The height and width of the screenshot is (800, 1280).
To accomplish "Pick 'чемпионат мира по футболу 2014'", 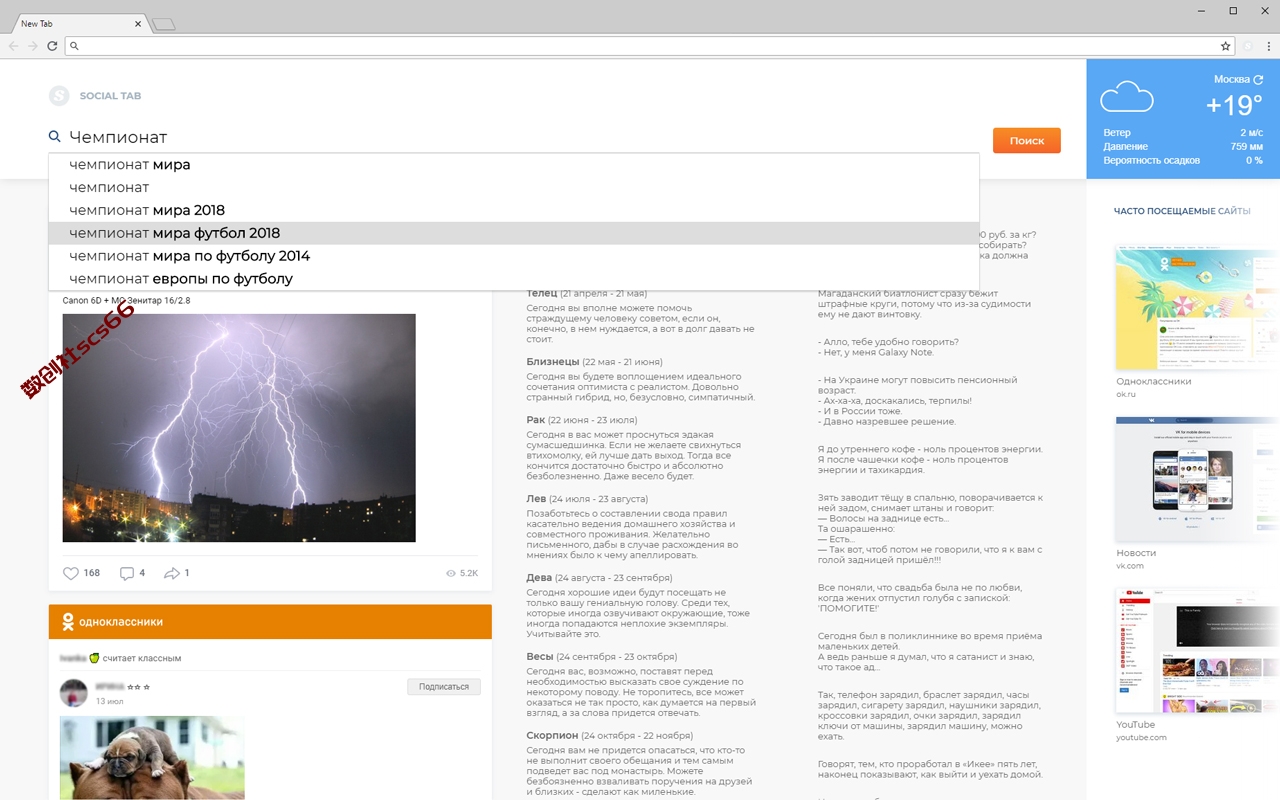I will (x=513, y=256).
